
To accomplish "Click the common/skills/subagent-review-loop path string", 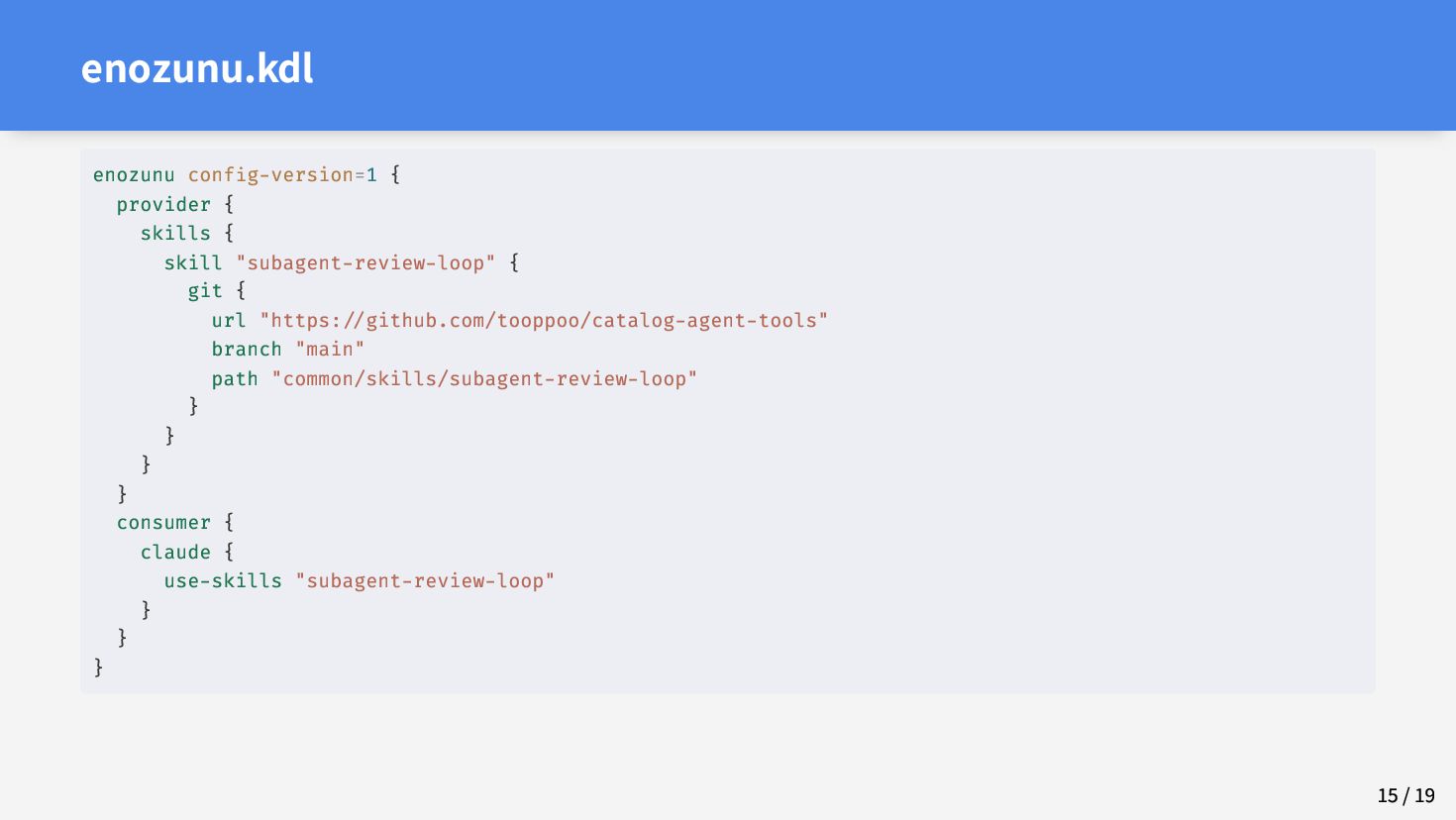I will tap(484, 378).
